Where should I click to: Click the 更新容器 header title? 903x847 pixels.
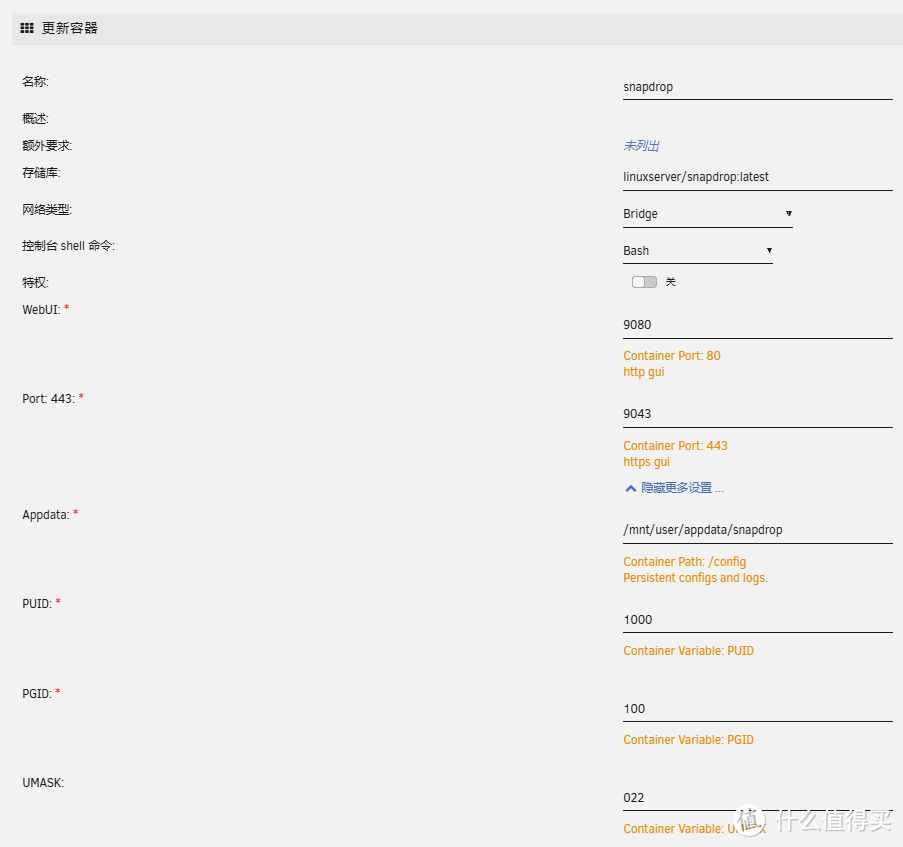point(70,28)
